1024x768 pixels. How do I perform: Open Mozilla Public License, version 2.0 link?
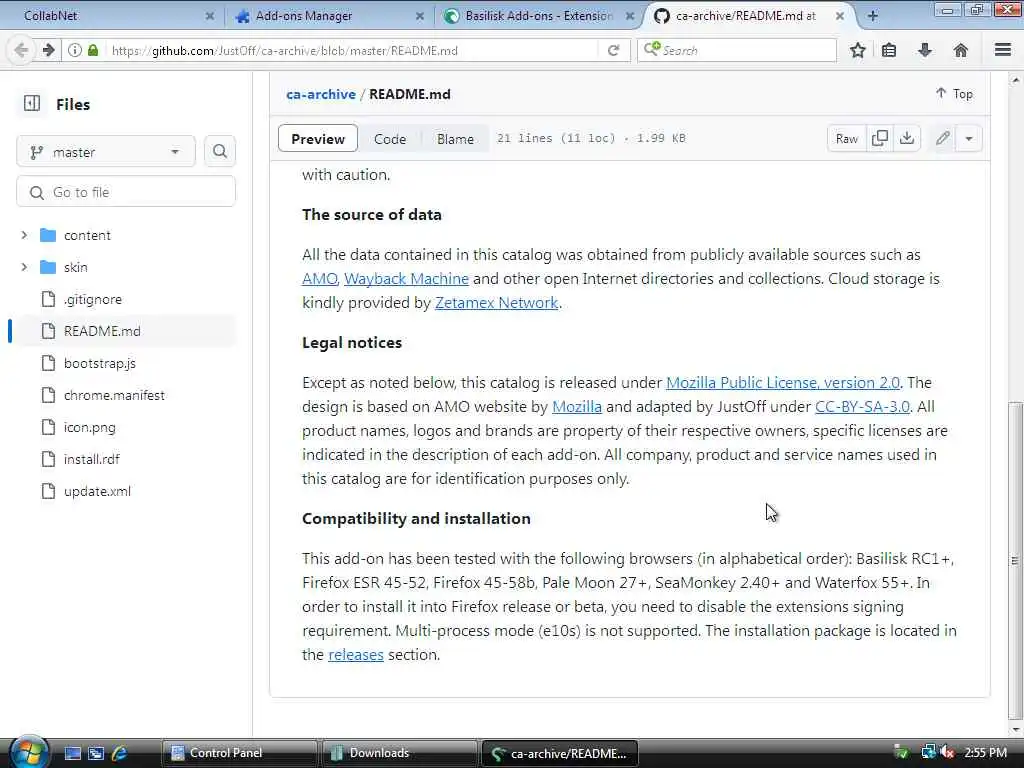[782, 383]
